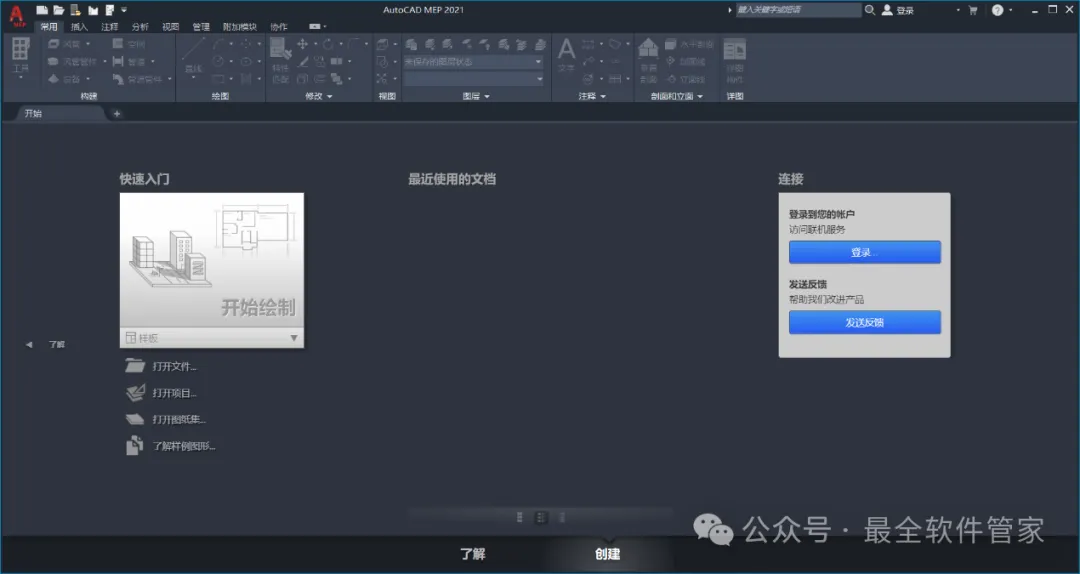Image resolution: width=1080 pixels, height=574 pixels.
Task: Click the 工具 grid icon in ribbon
Action: [21, 49]
